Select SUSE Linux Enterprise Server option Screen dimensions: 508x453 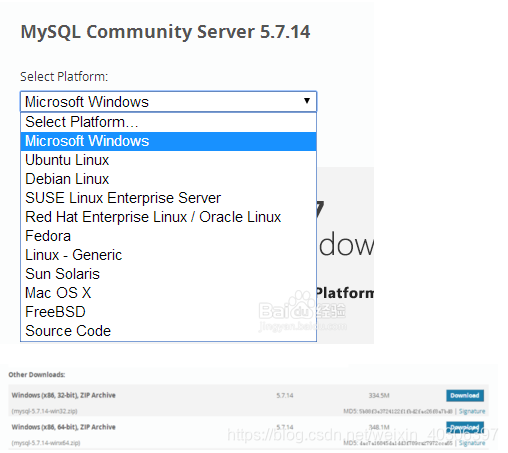[x=168, y=198]
